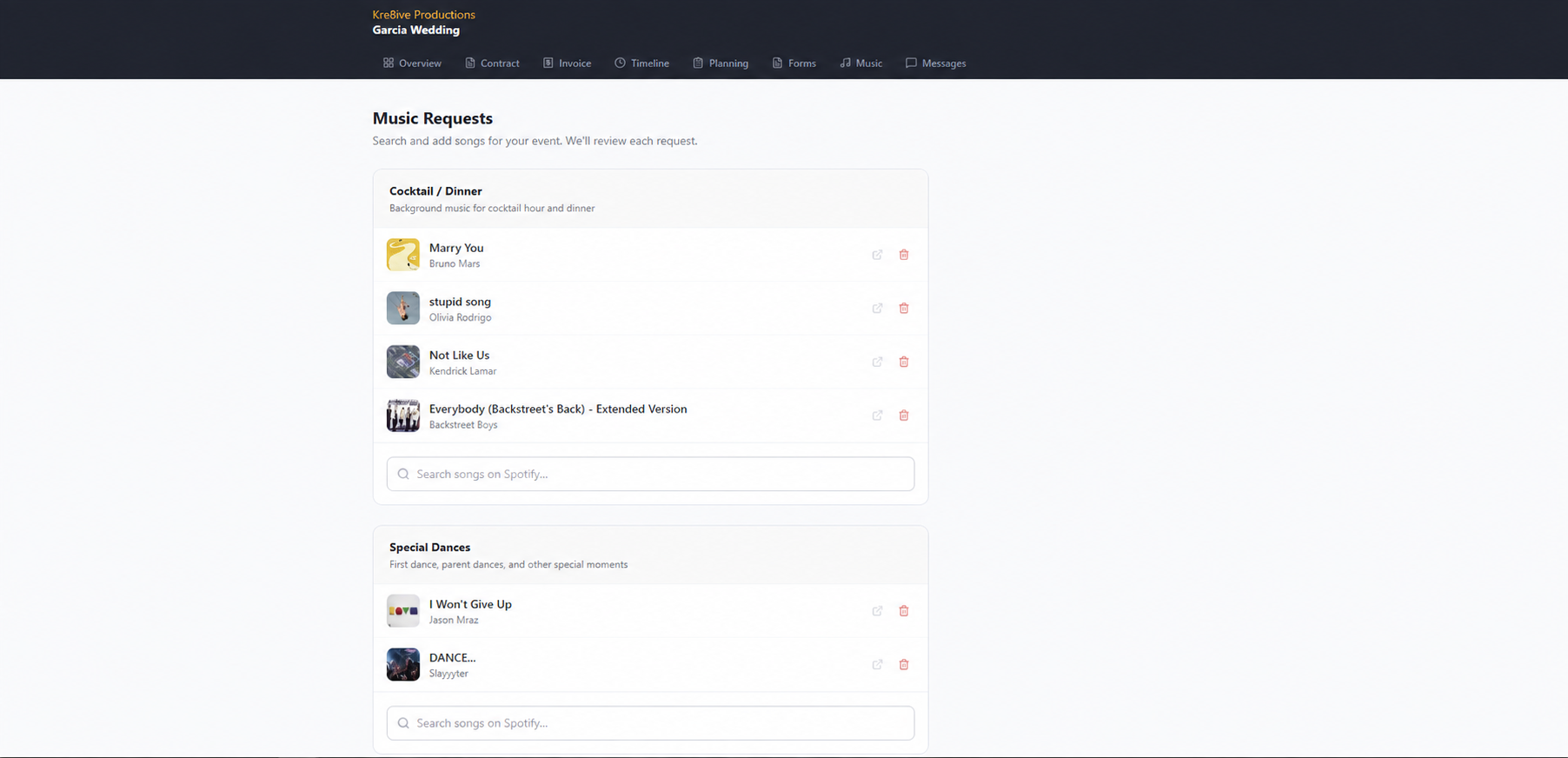Screen dimensions: 1568x758
Task: Open stupid song external link icon
Action: point(877,309)
